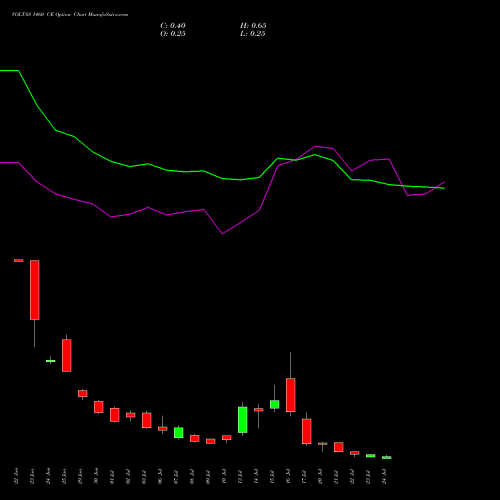This screenshot has width=500, height=500.
Task: Click the '22 Jun' date label
Action: click(x=16, y=476)
